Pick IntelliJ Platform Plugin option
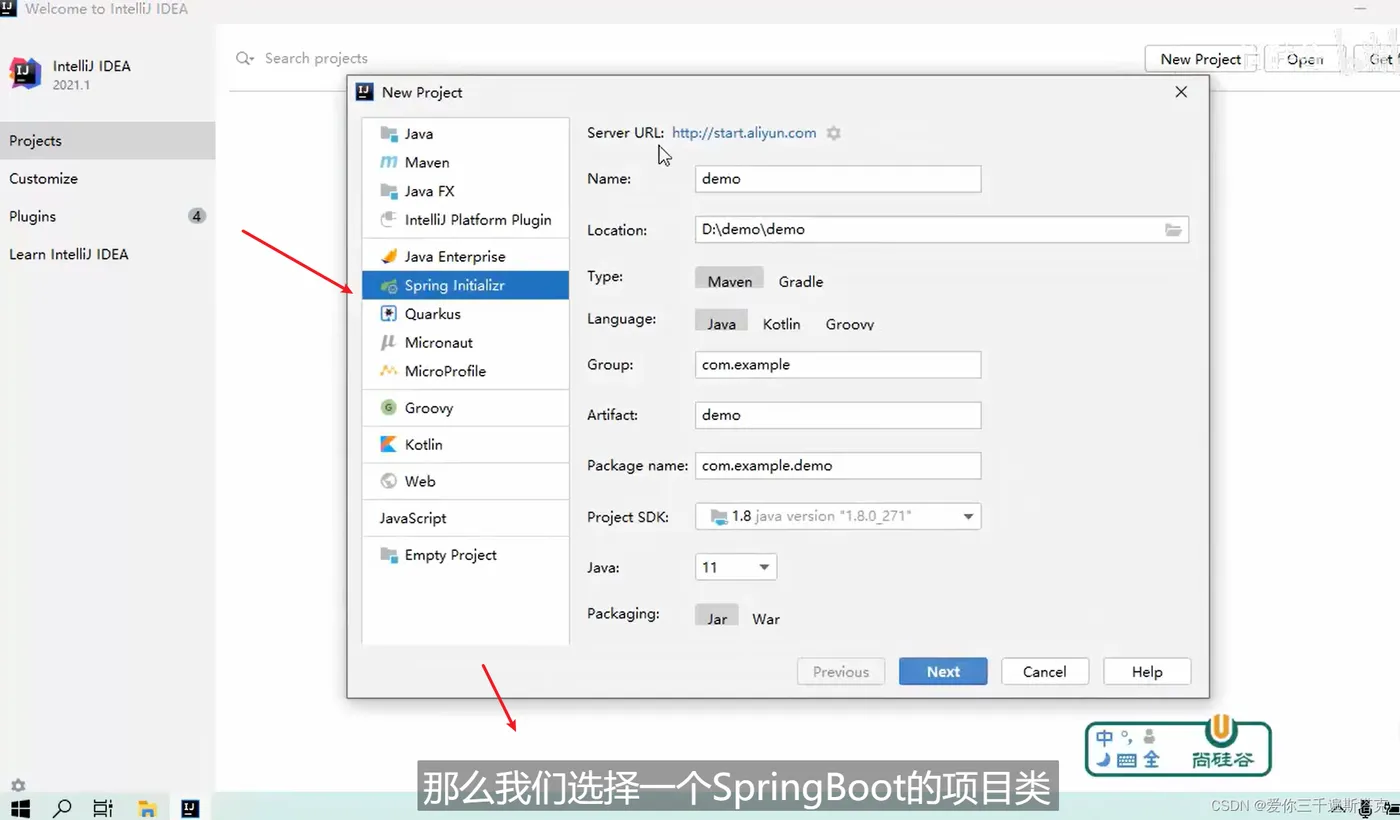1400x820 pixels. [465, 220]
